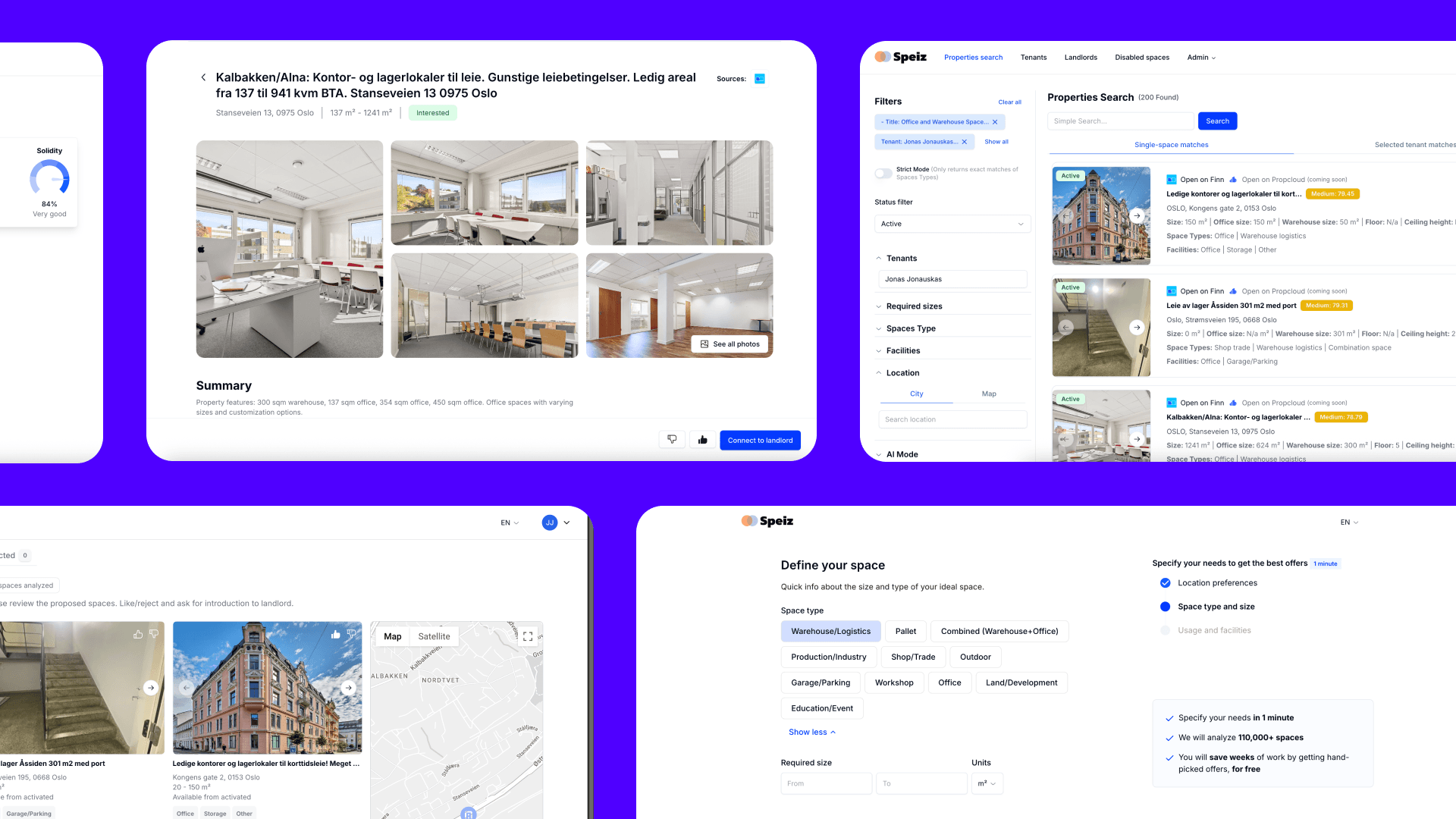This screenshot has width=1456, height=819.
Task: Open the Tenants navigation item
Action: click(x=1033, y=57)
